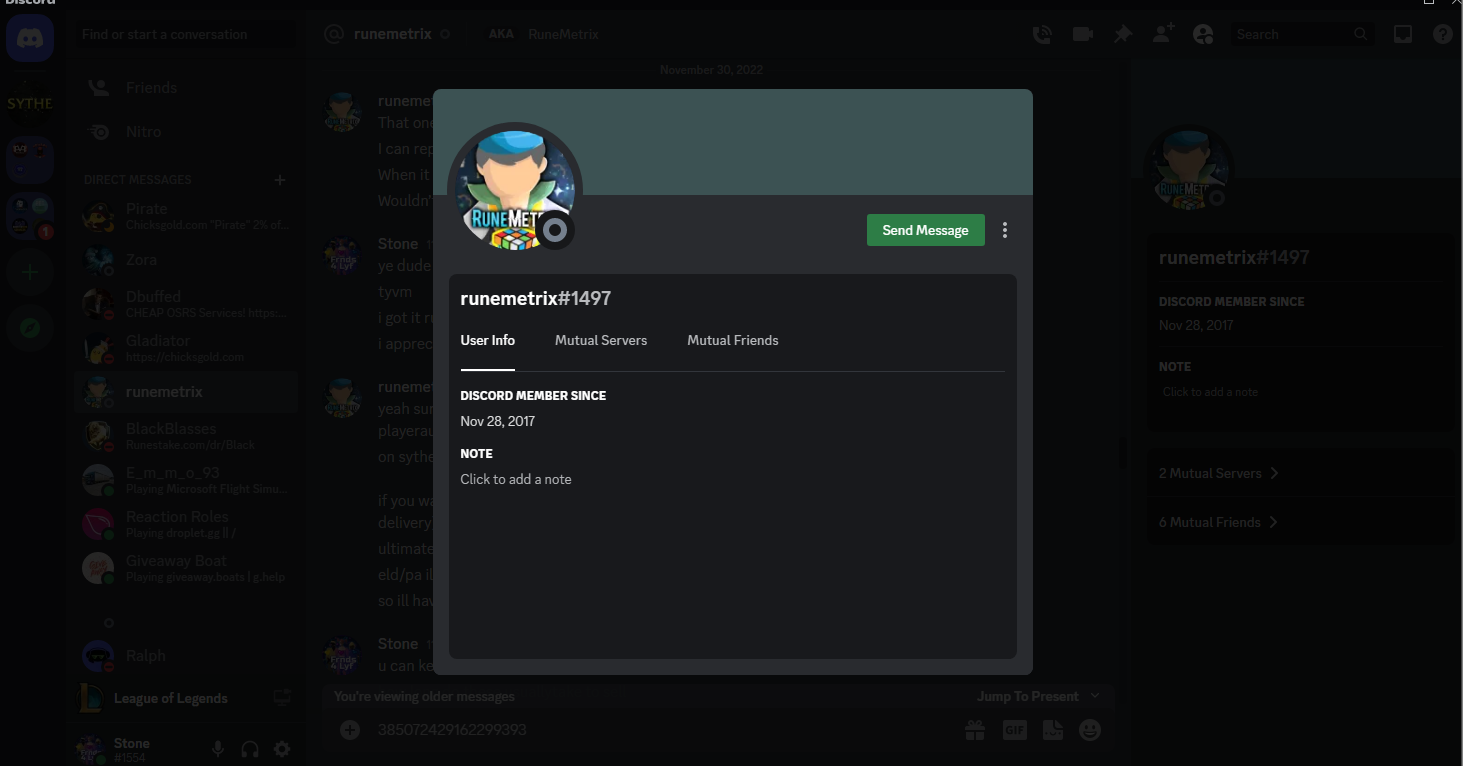The image size is (1463, 766).
Task: Open the GIF picker
Action: (1014, 730)
